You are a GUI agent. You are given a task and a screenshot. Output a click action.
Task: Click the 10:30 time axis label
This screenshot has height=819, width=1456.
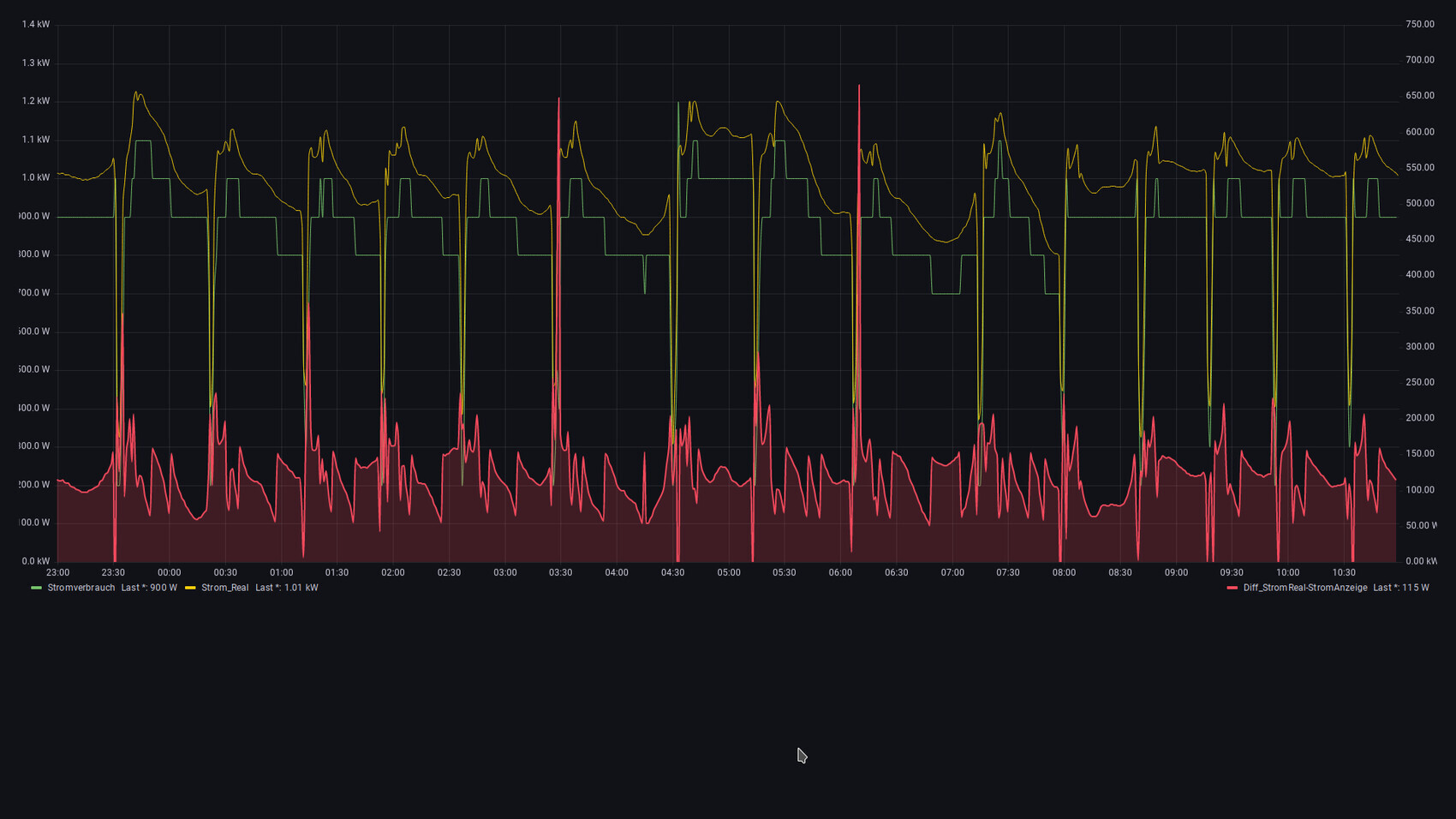tap(1343, 572)
